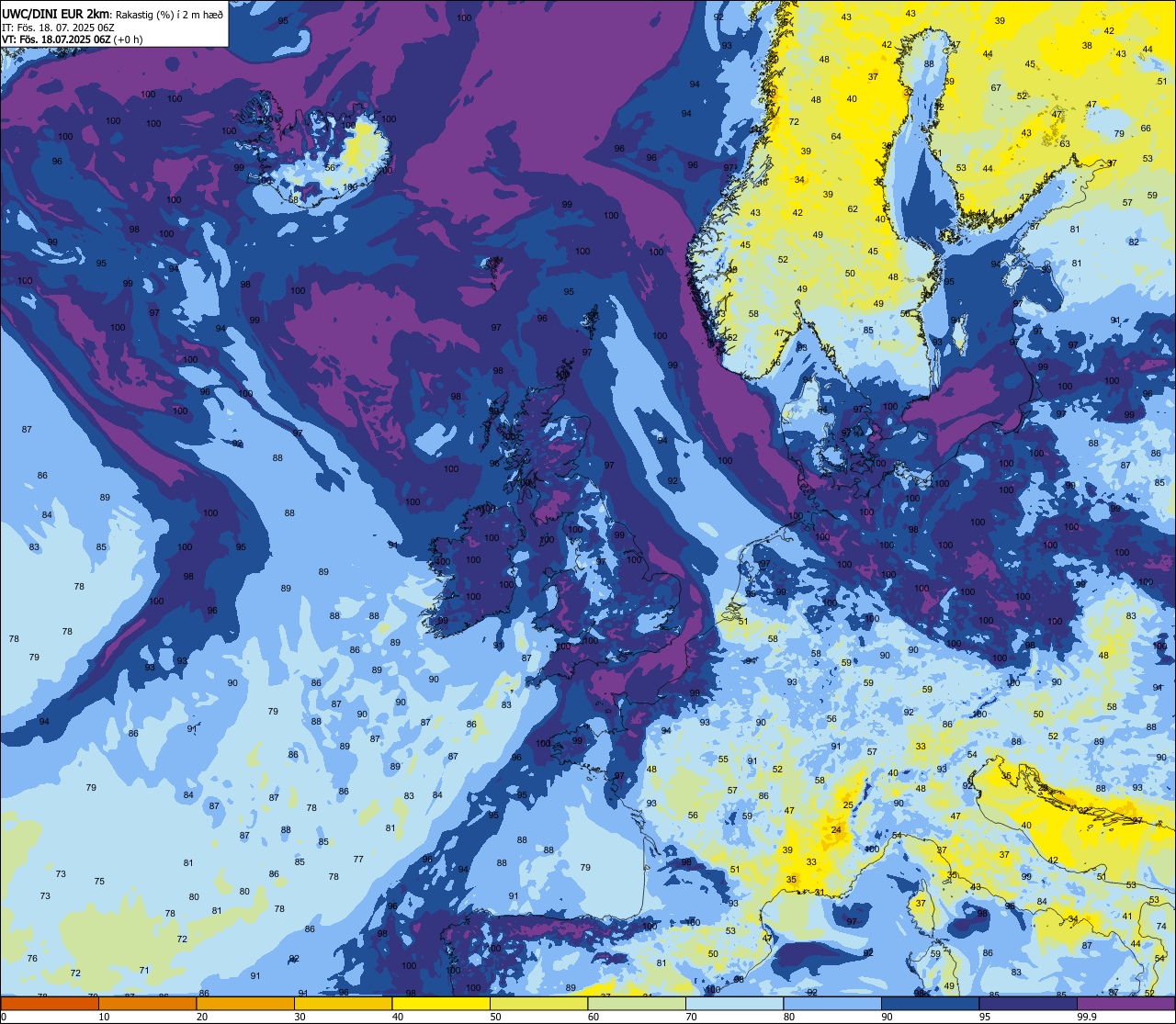
Task: Click the humidity value "25" over the Alps
Action: pyautogui.click(x=848, y=805)
